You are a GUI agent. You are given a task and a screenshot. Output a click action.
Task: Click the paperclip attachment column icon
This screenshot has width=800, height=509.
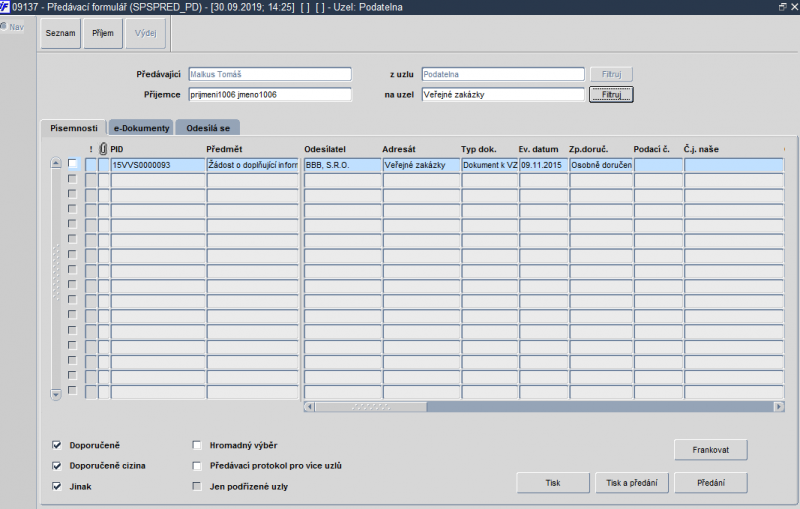103,149
